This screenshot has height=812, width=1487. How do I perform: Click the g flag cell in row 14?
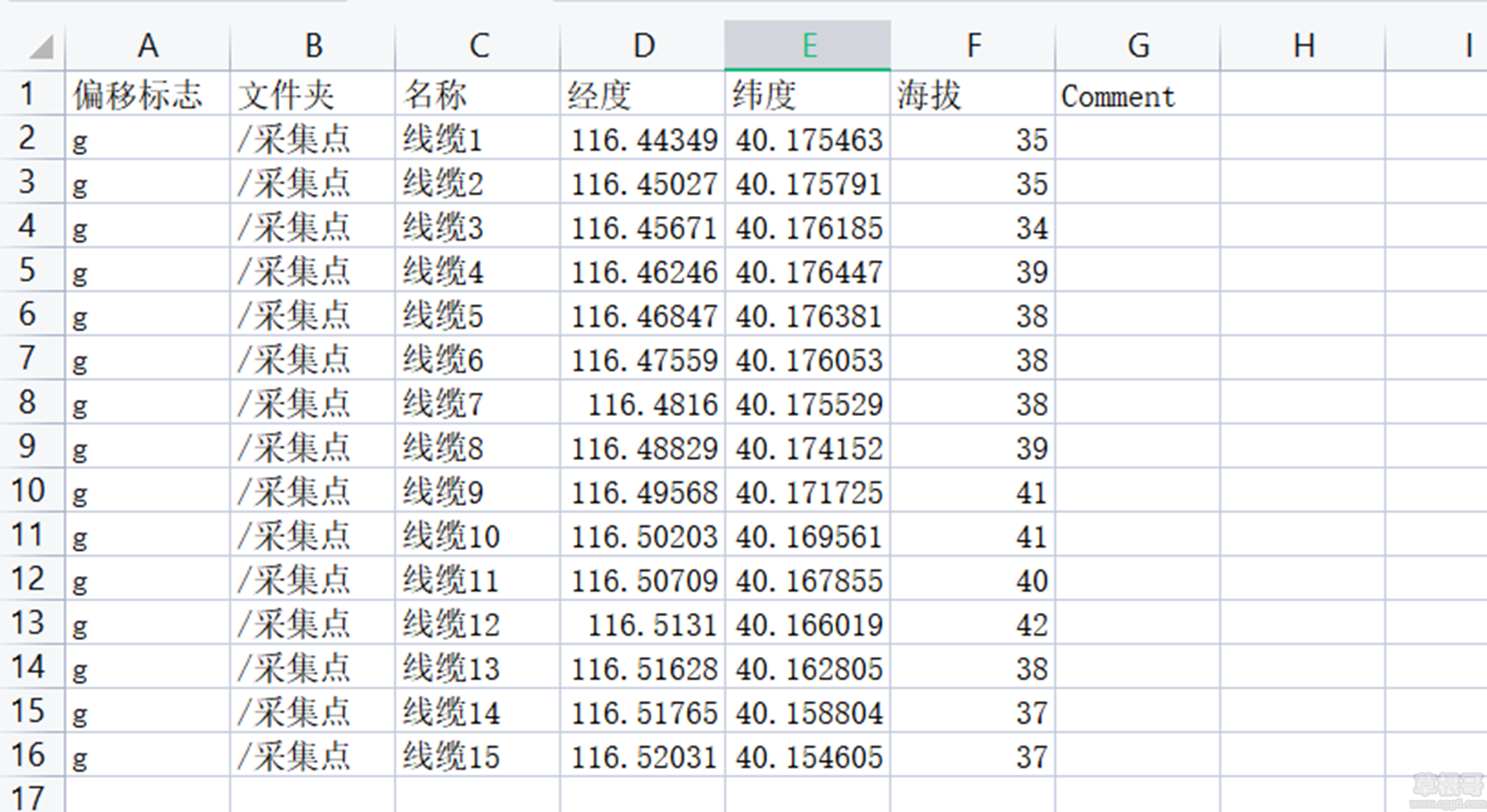point(148,667)
